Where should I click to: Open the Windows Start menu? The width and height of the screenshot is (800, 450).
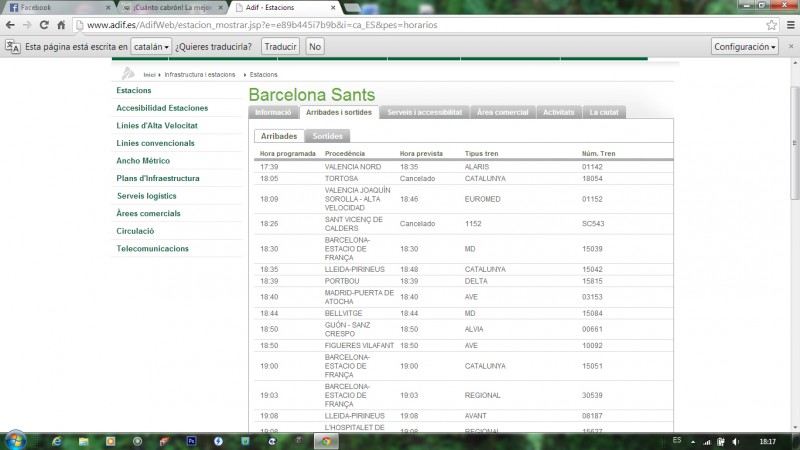[15, 440]
